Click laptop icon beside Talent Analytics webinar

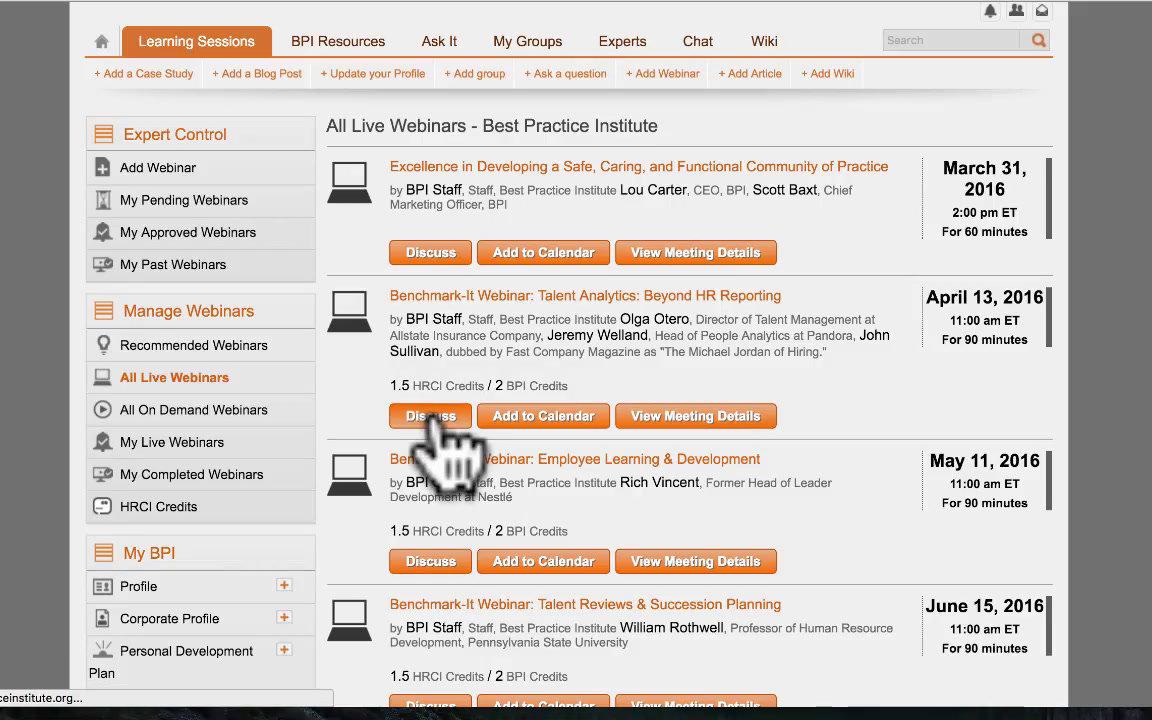350,312
